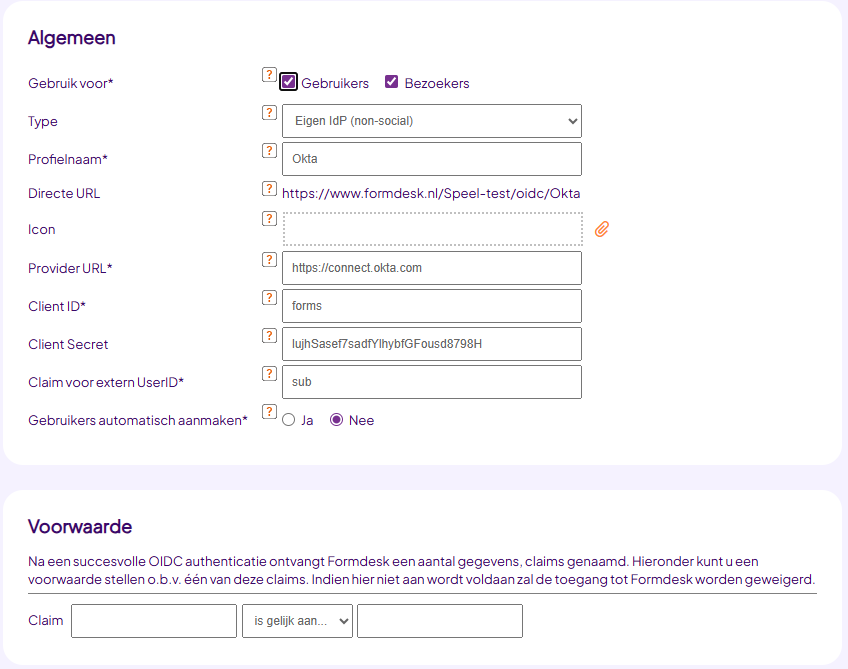This screenshot has width=848, height=669.
Task: Click the dotted Icon upload area
Action: coord(433,229)
